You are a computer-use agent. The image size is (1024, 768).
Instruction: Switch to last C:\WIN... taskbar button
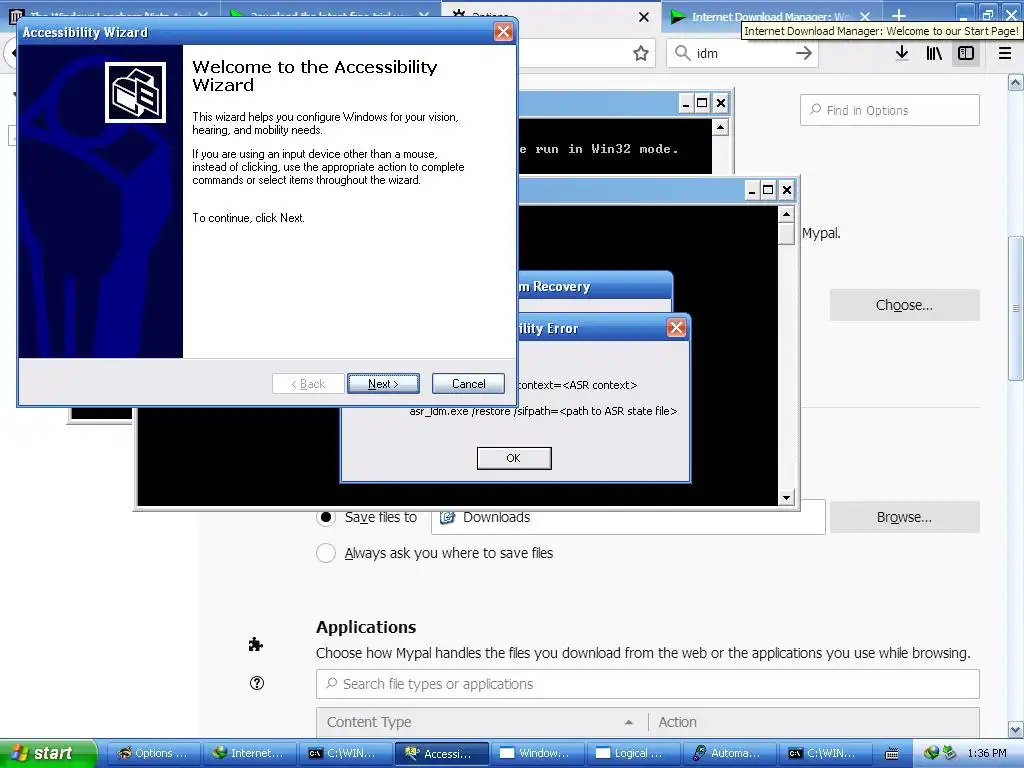click(x=826, y=754)
